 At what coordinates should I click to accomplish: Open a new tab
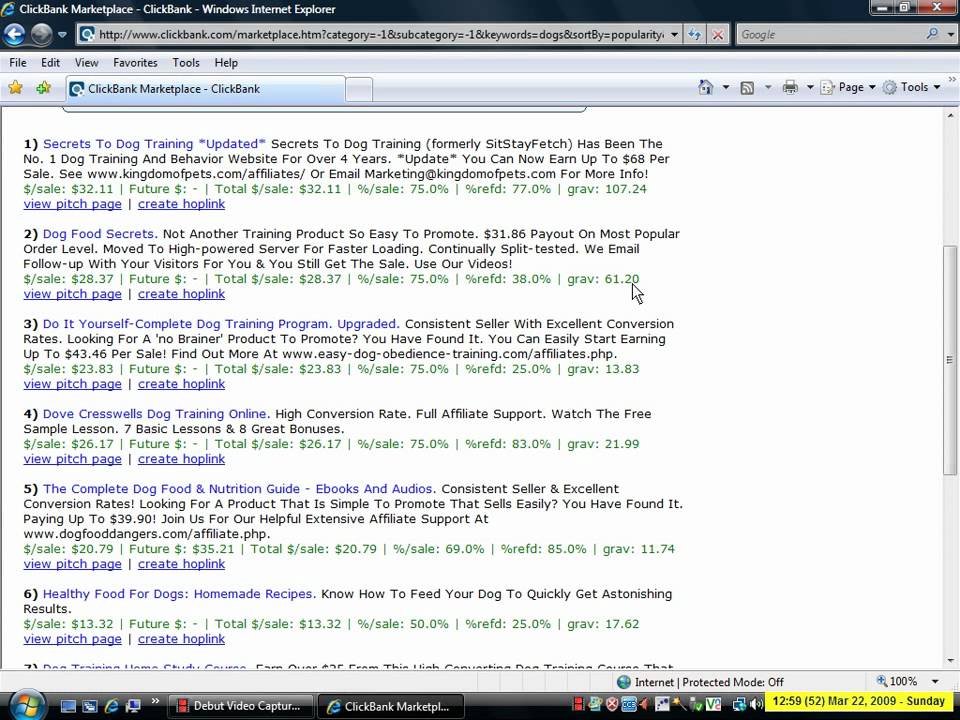(359, 89)
